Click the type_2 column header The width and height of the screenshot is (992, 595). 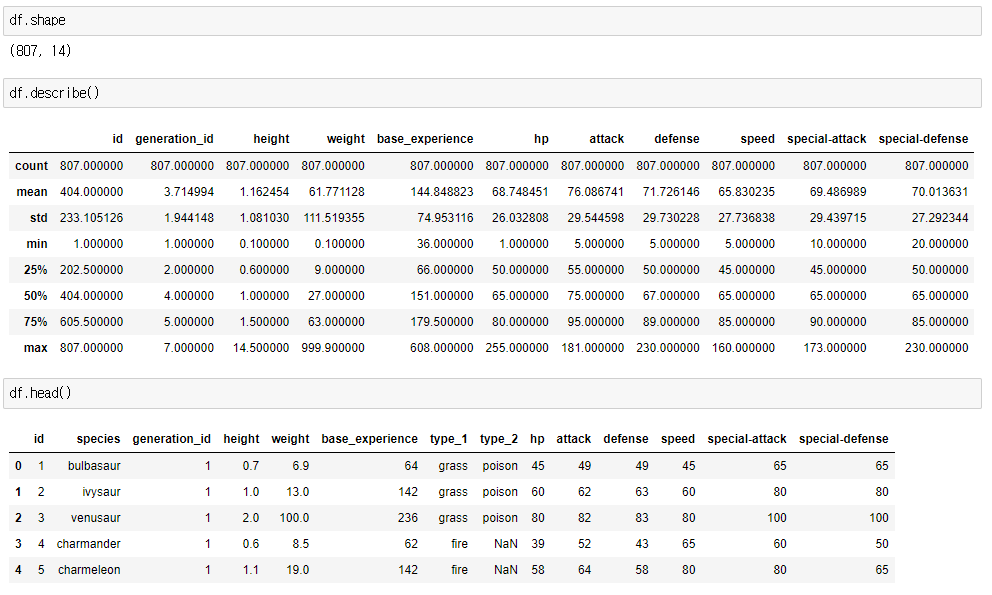coord(499,439)
